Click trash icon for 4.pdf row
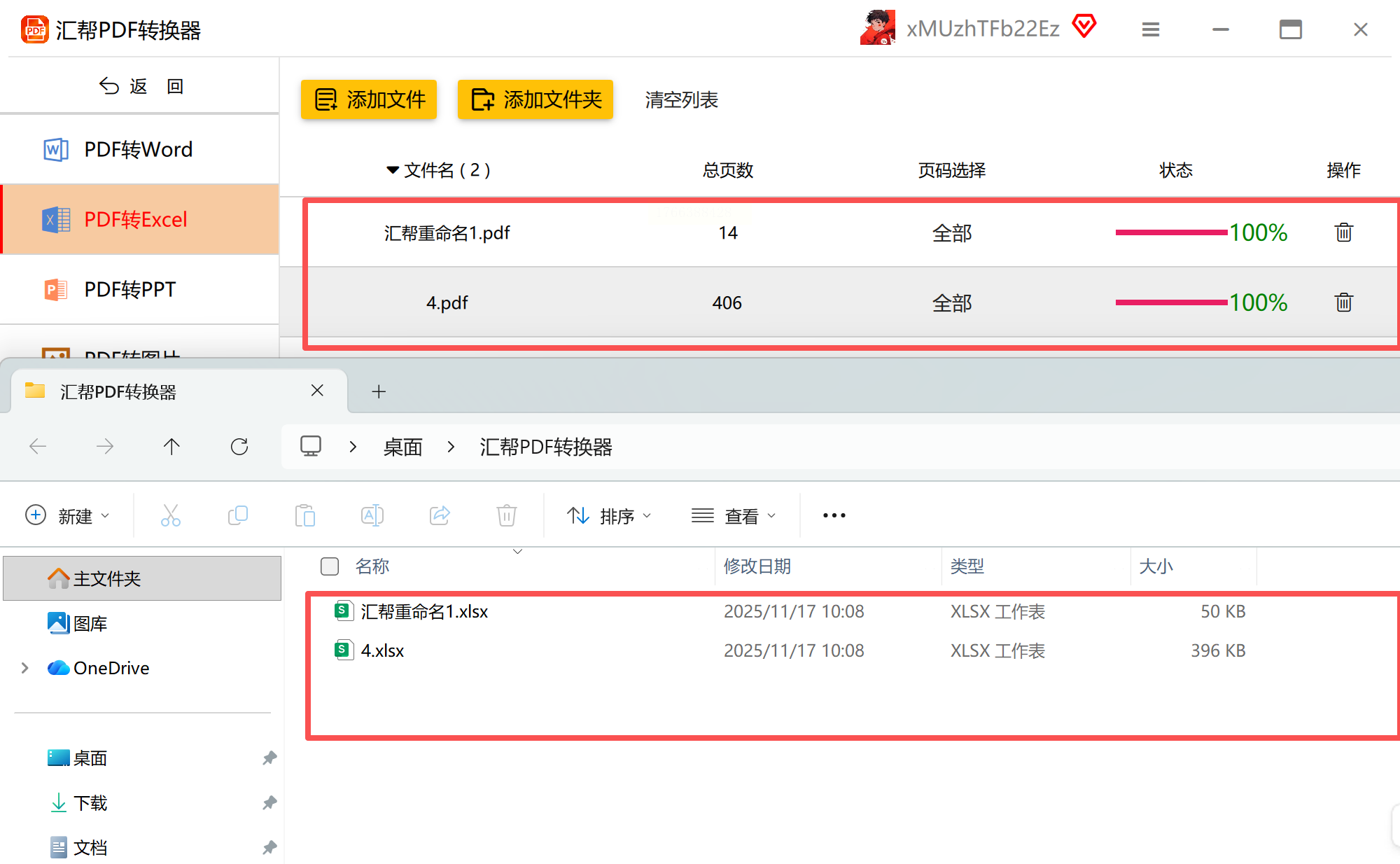The width and height of the screenshot is (1400, 864). [1343, 302]
